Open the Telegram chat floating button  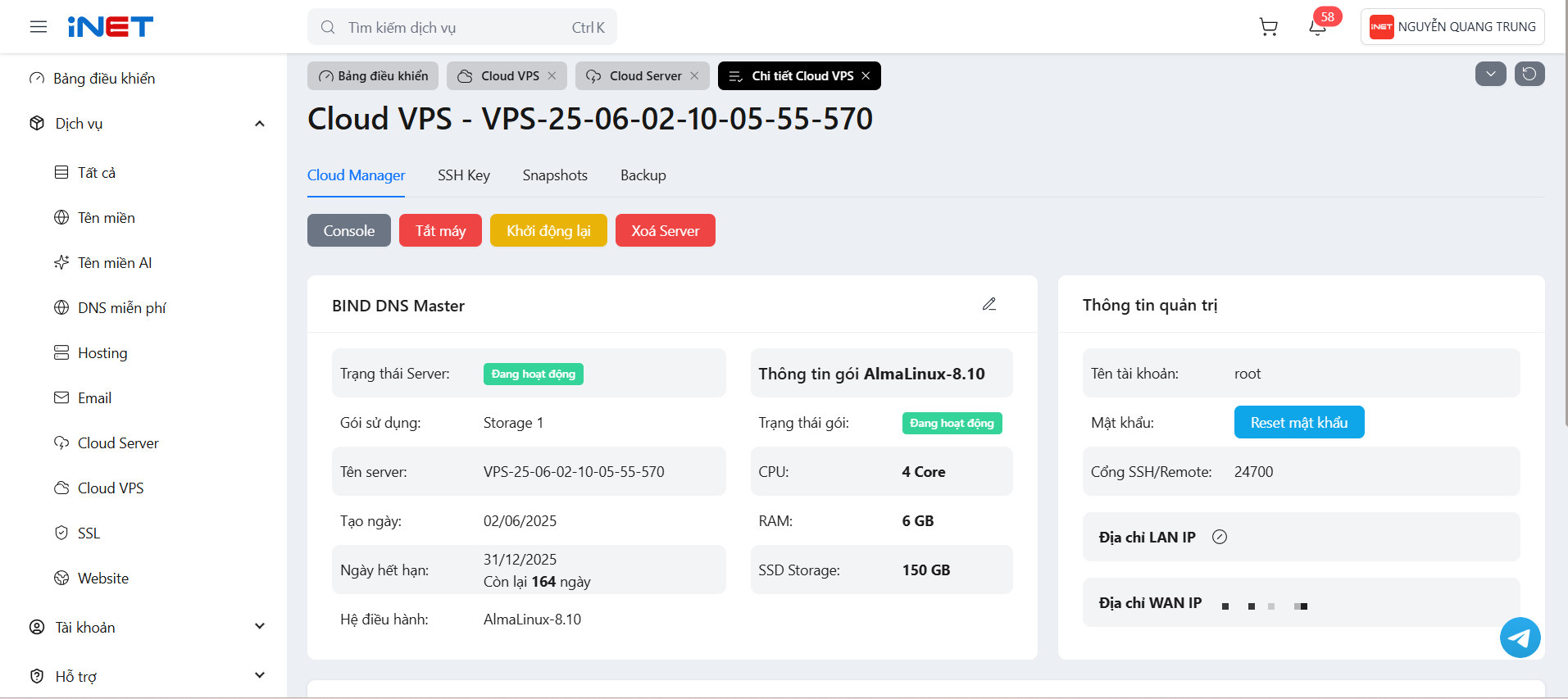point(1520,638)
